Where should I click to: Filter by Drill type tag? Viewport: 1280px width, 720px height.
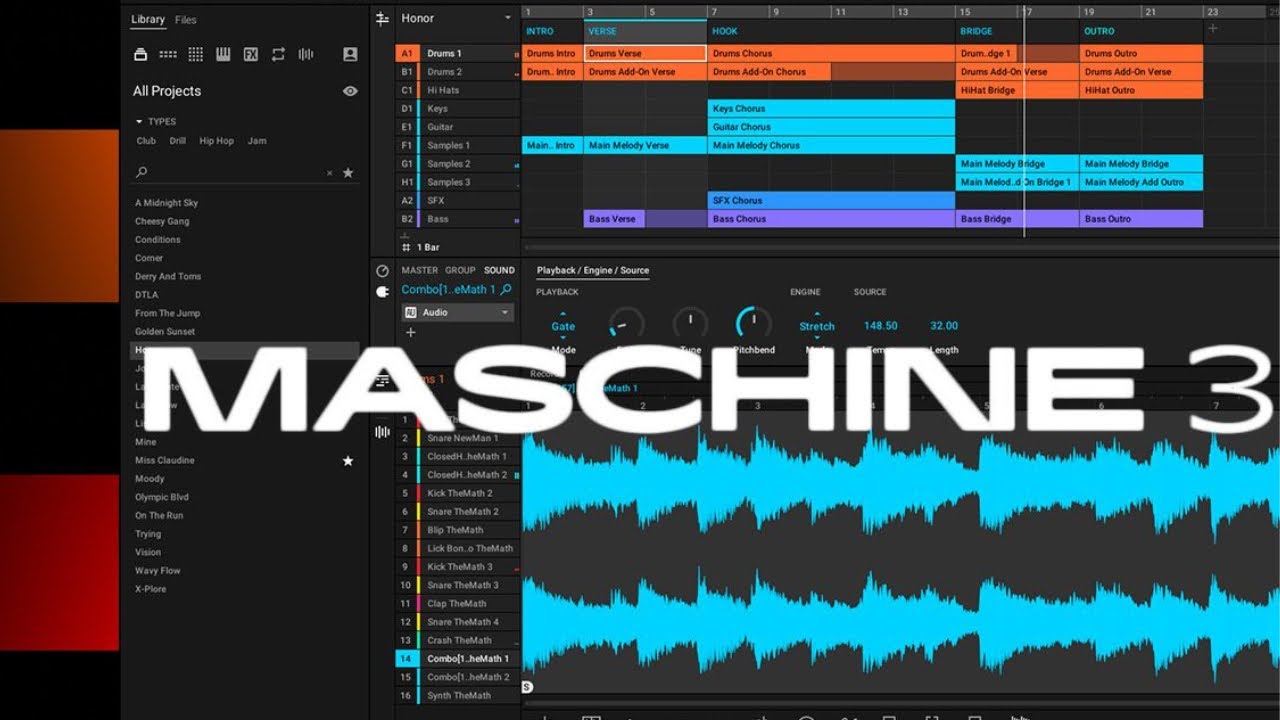click(178, 141)
